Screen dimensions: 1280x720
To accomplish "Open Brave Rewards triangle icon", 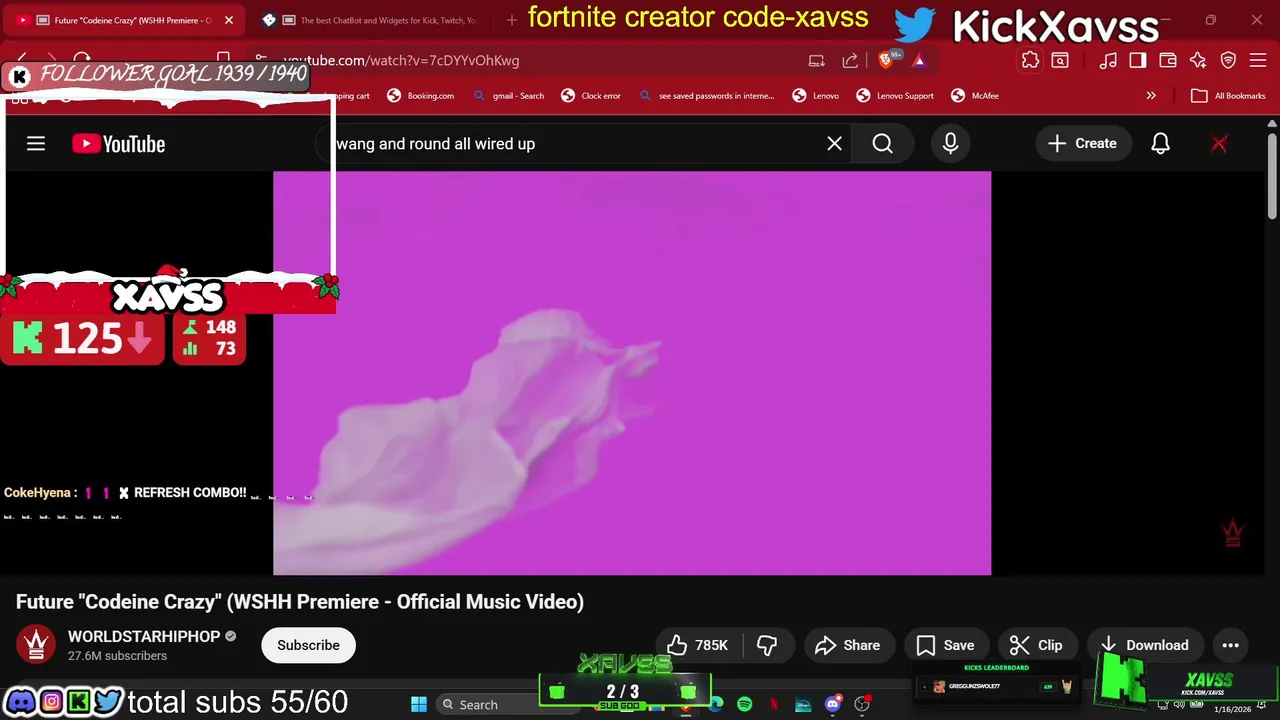I will (x=919, y=60).
